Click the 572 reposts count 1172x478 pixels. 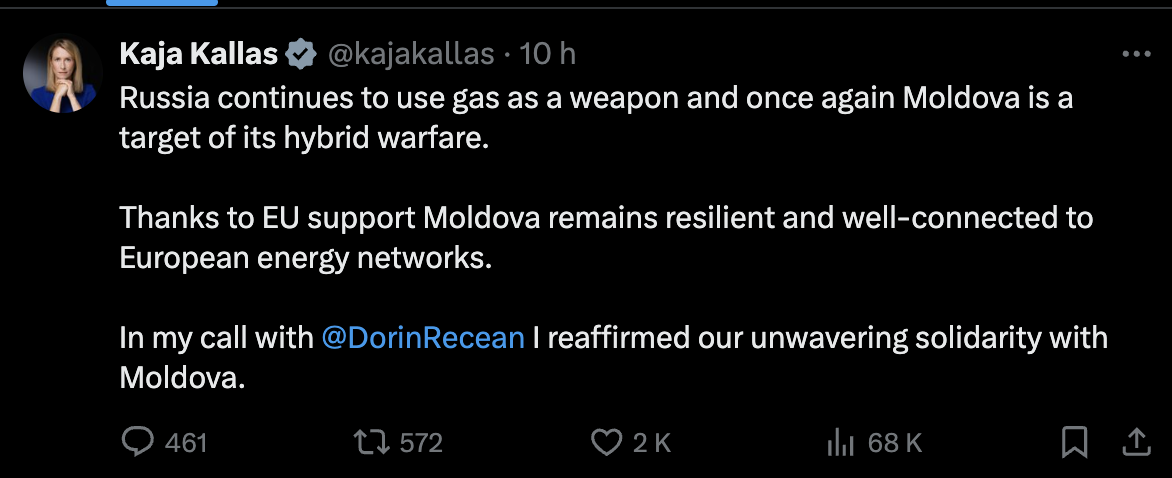tap(420, 442)
